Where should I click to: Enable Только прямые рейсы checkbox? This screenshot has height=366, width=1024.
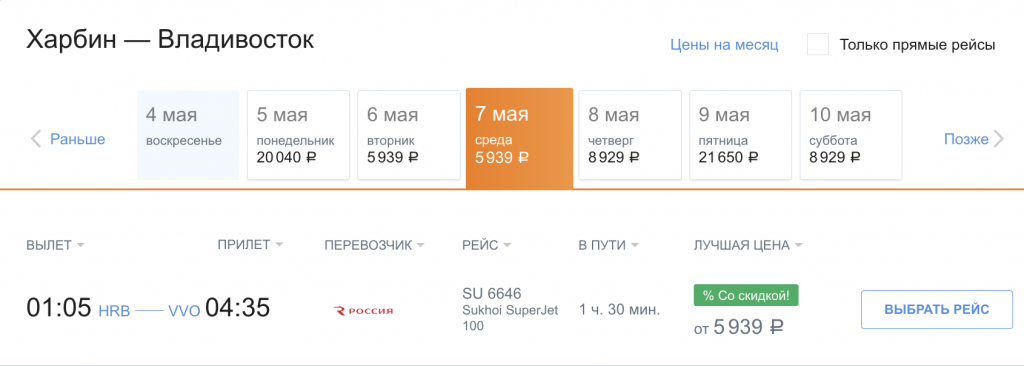(818, 45)
